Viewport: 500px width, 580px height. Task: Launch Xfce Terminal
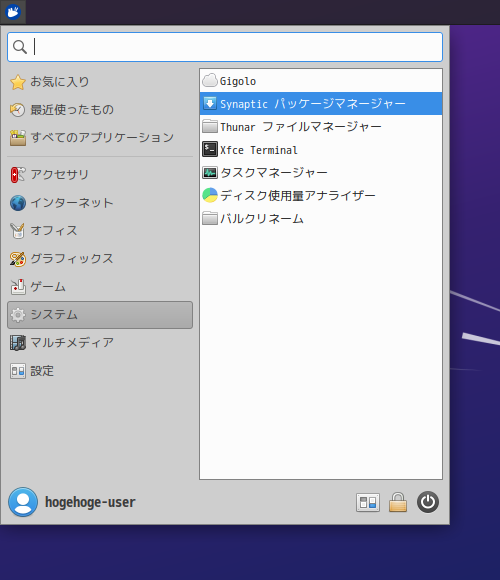click(321, 149)
